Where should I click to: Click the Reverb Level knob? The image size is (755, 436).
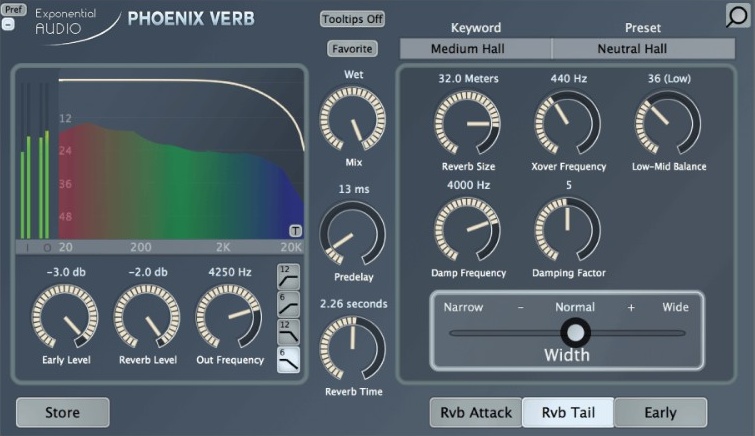[147, 317]
